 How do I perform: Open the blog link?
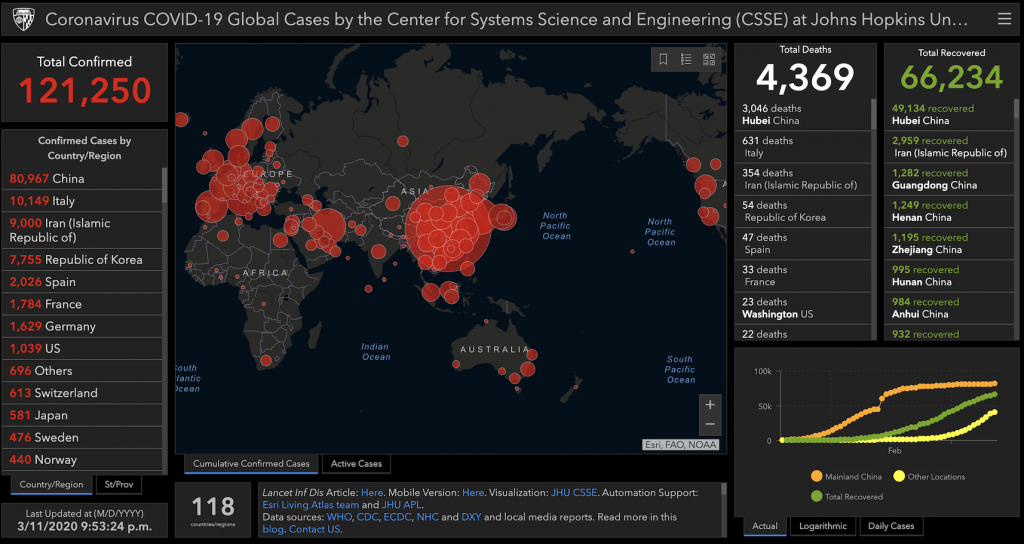click(273, 529)
